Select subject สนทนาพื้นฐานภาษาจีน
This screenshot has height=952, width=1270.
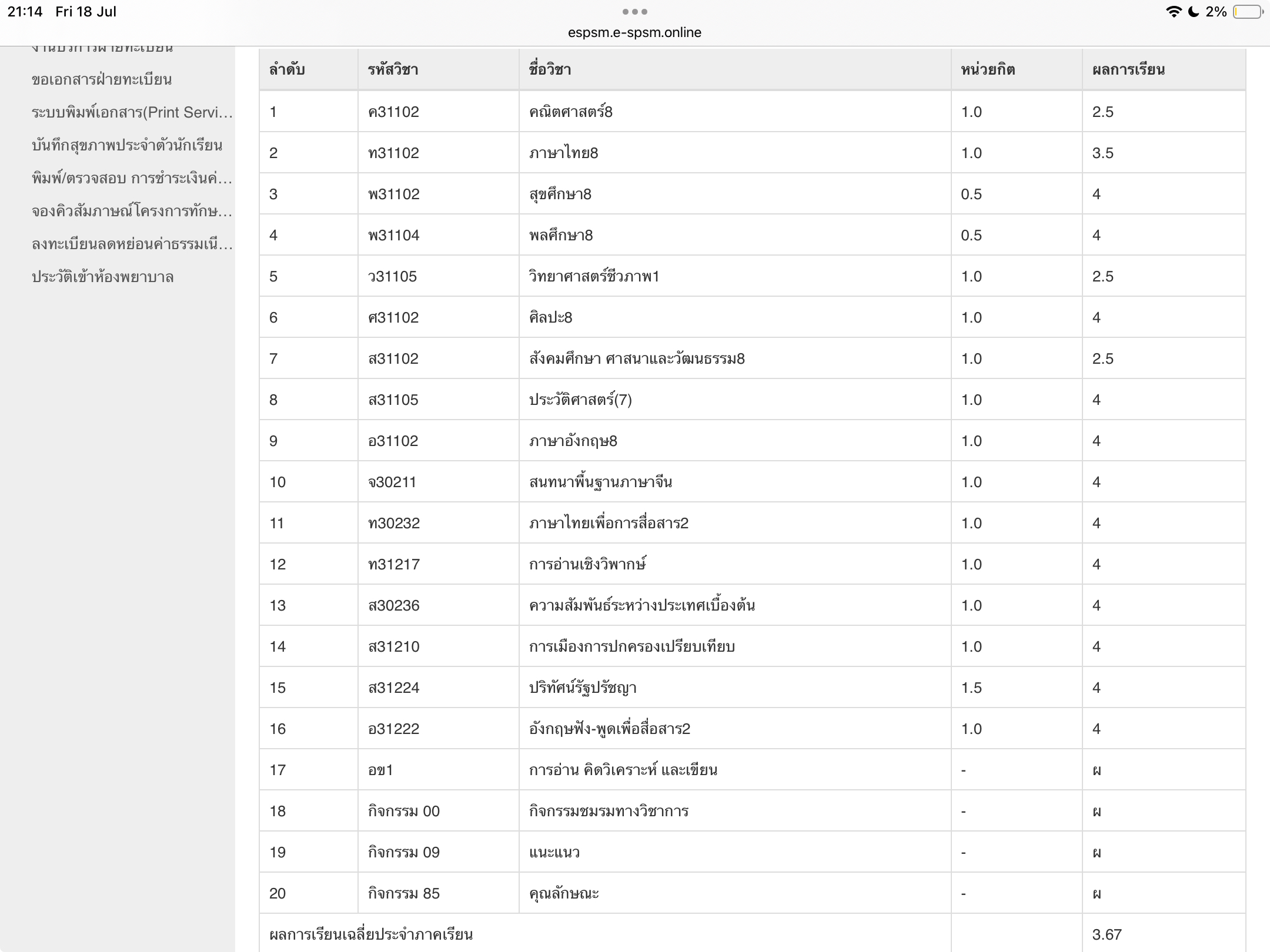(x=600, y=482)
